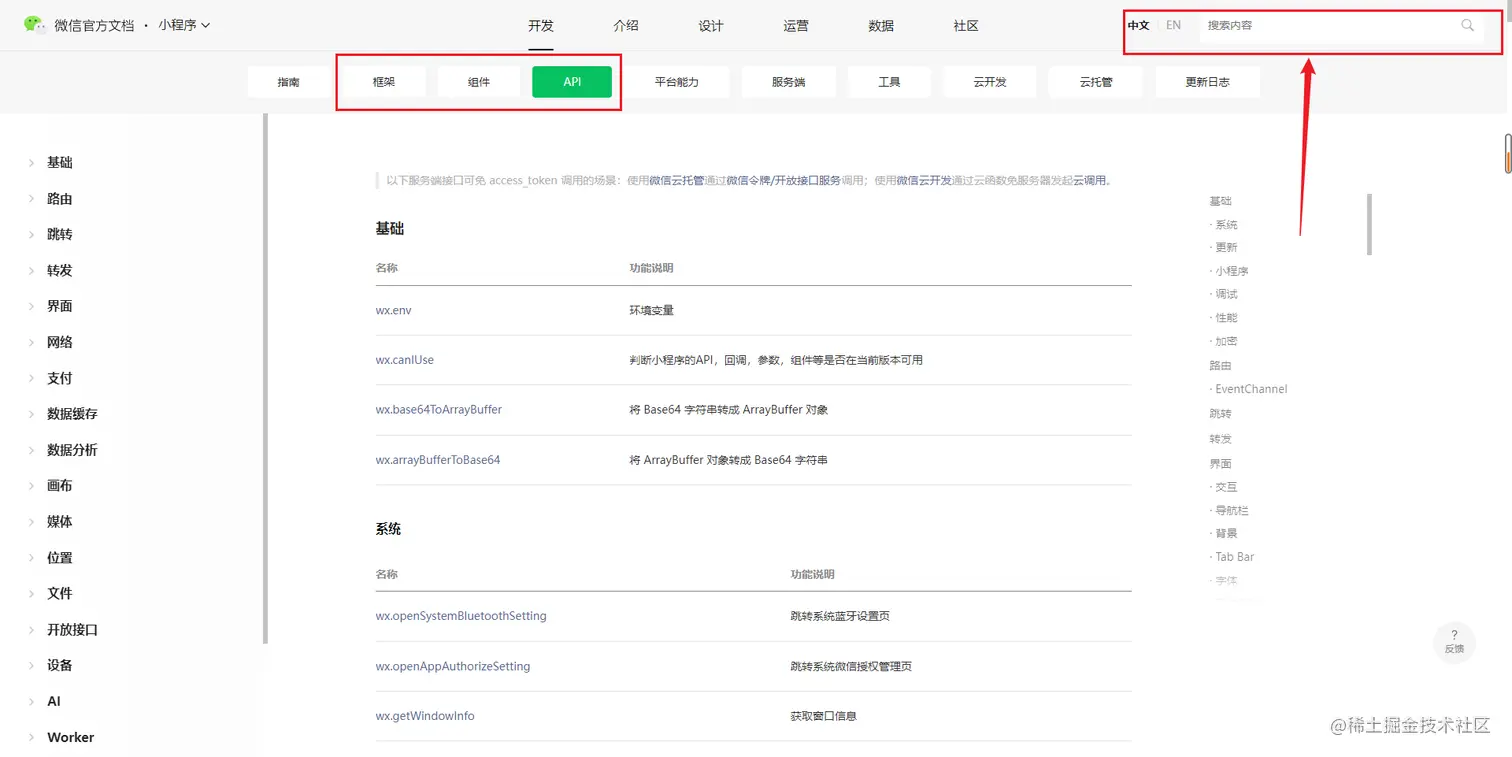Expand the 转发 chevron in the sidebar tree
This screenshot has height=757, width=1512.
point(31,271)
